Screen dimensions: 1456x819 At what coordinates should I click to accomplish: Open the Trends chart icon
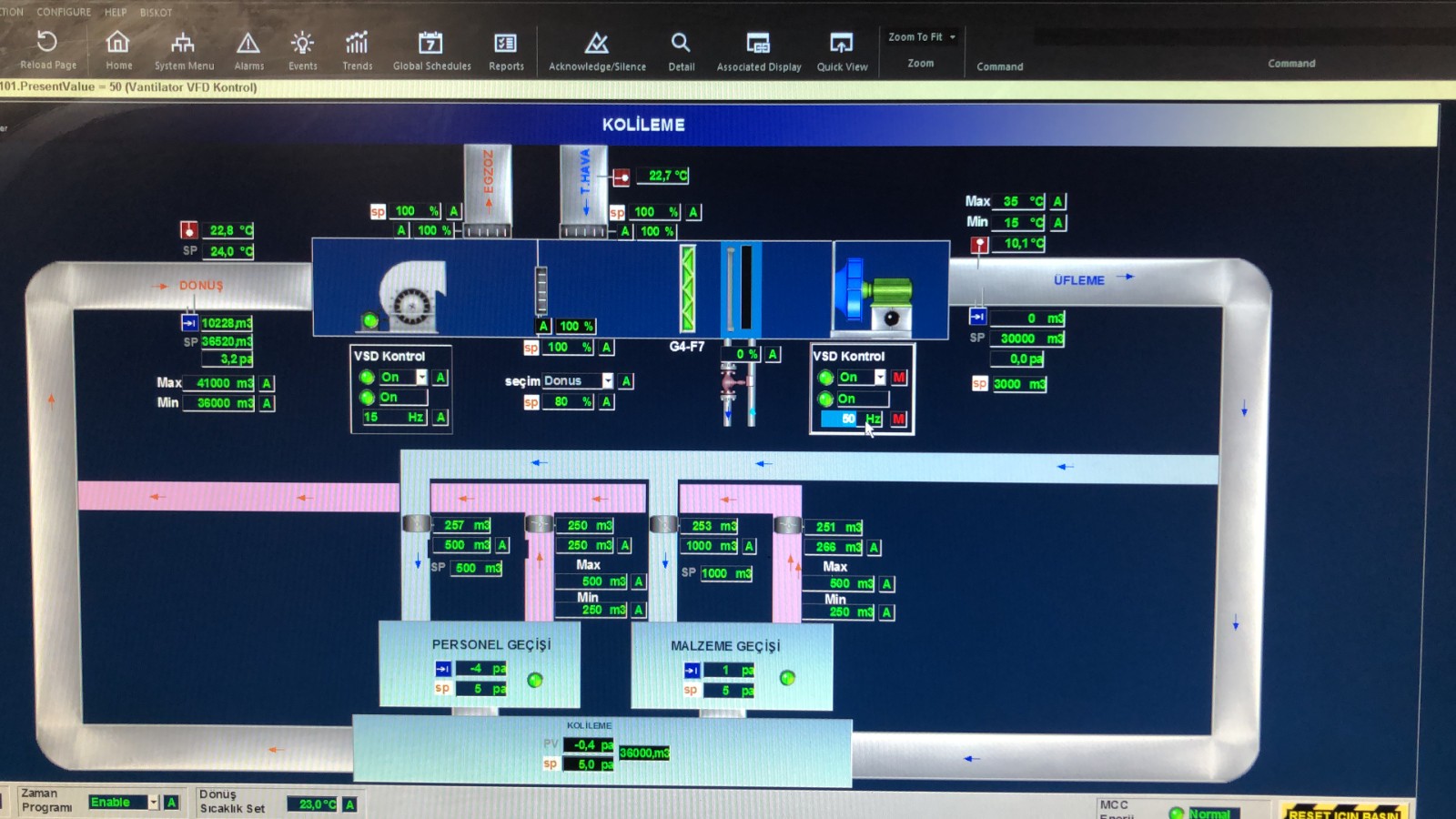[357, 43]
